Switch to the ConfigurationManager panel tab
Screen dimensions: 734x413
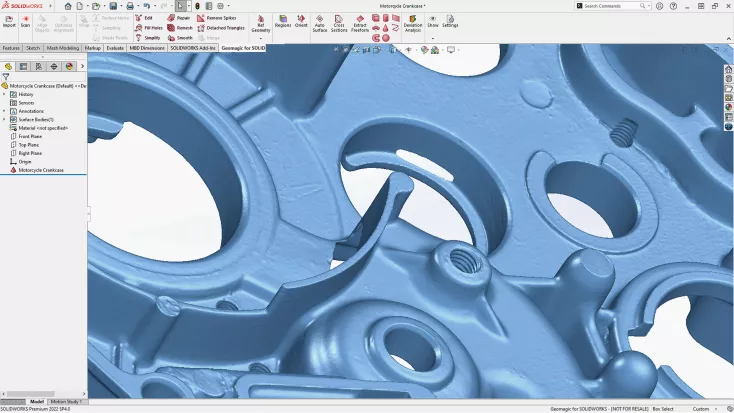[38, 66]
